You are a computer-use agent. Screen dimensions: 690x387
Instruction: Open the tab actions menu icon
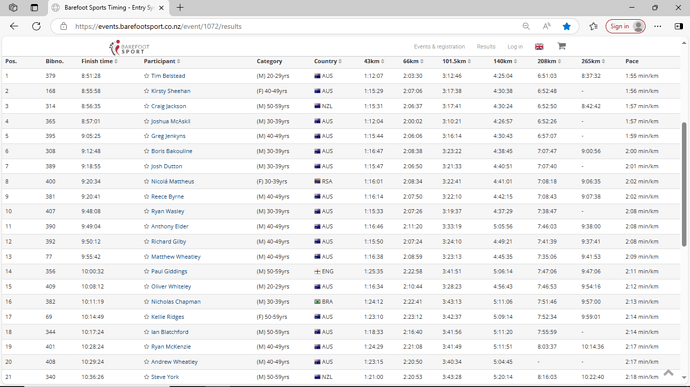point(34,7)
